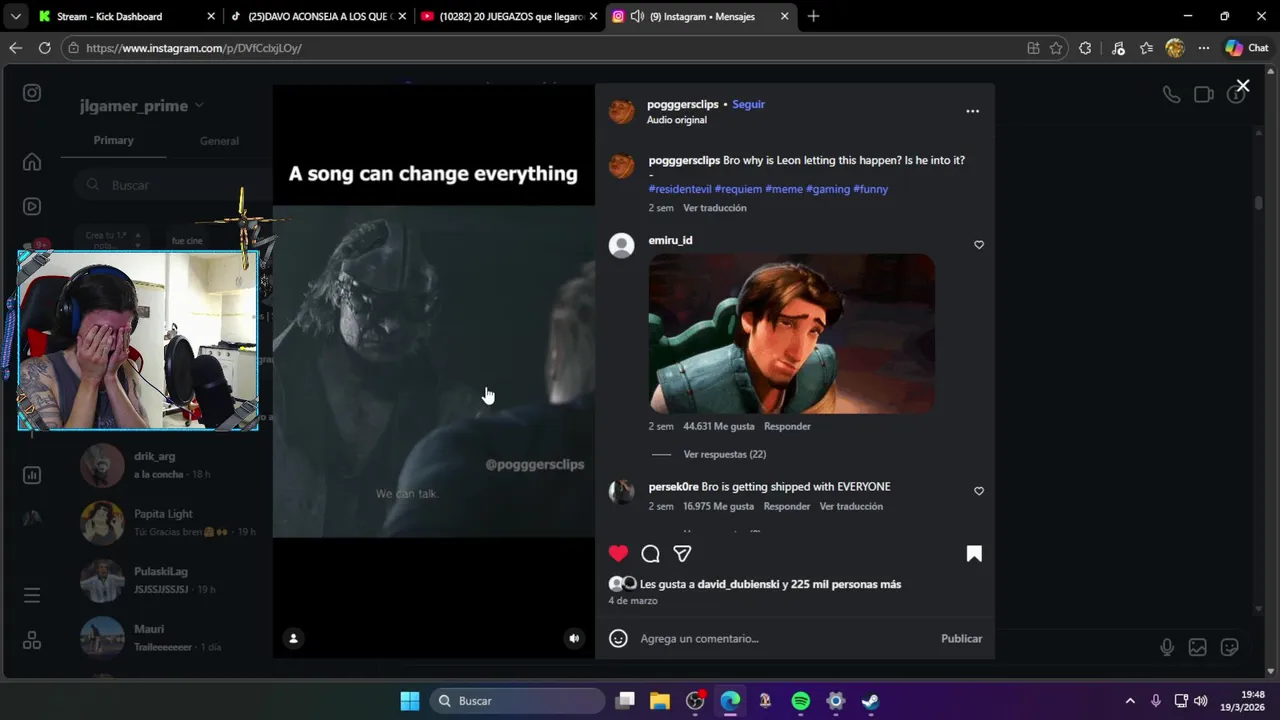This screenshot has height=720, width=1280.
Task: Open conversation with Papita Light
Action: coord(170,522)
